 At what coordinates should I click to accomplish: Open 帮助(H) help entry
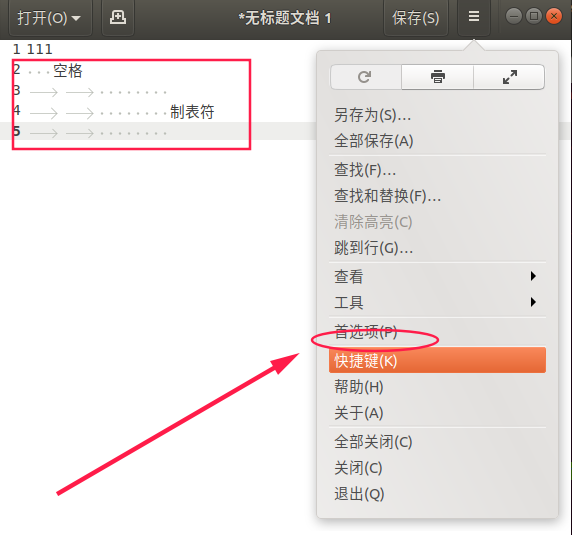click(x=437, y=387)
